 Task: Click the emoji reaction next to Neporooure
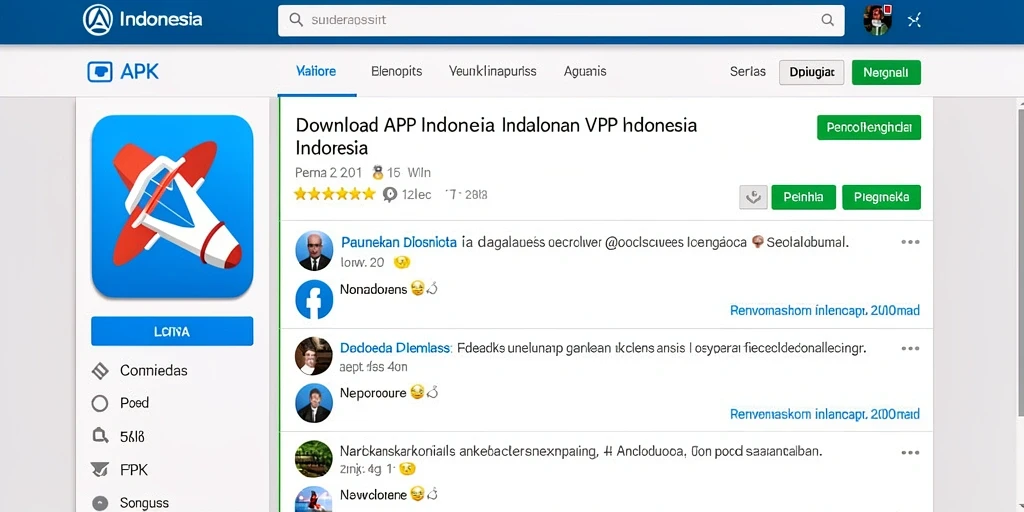(417, 392)
